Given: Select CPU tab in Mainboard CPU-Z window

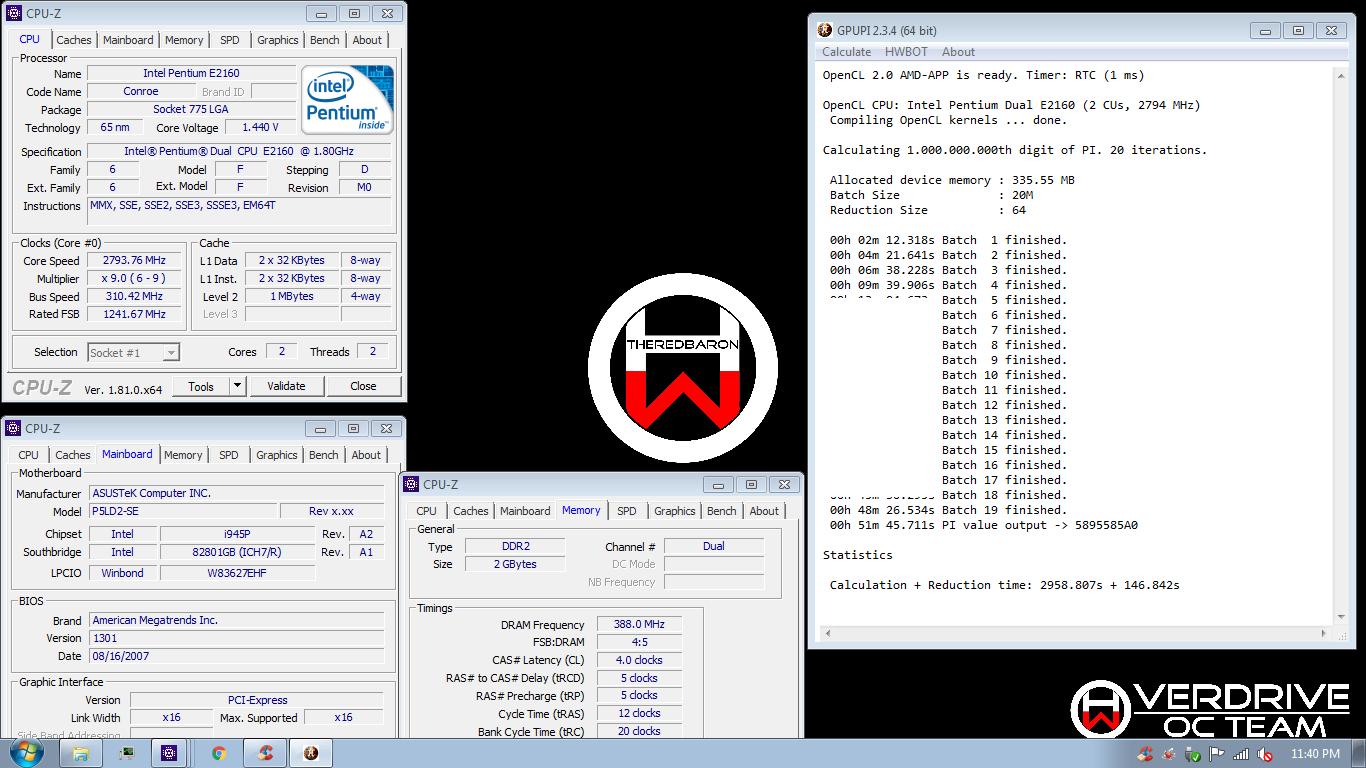Looking at the screenshot, I should (29, 455).
